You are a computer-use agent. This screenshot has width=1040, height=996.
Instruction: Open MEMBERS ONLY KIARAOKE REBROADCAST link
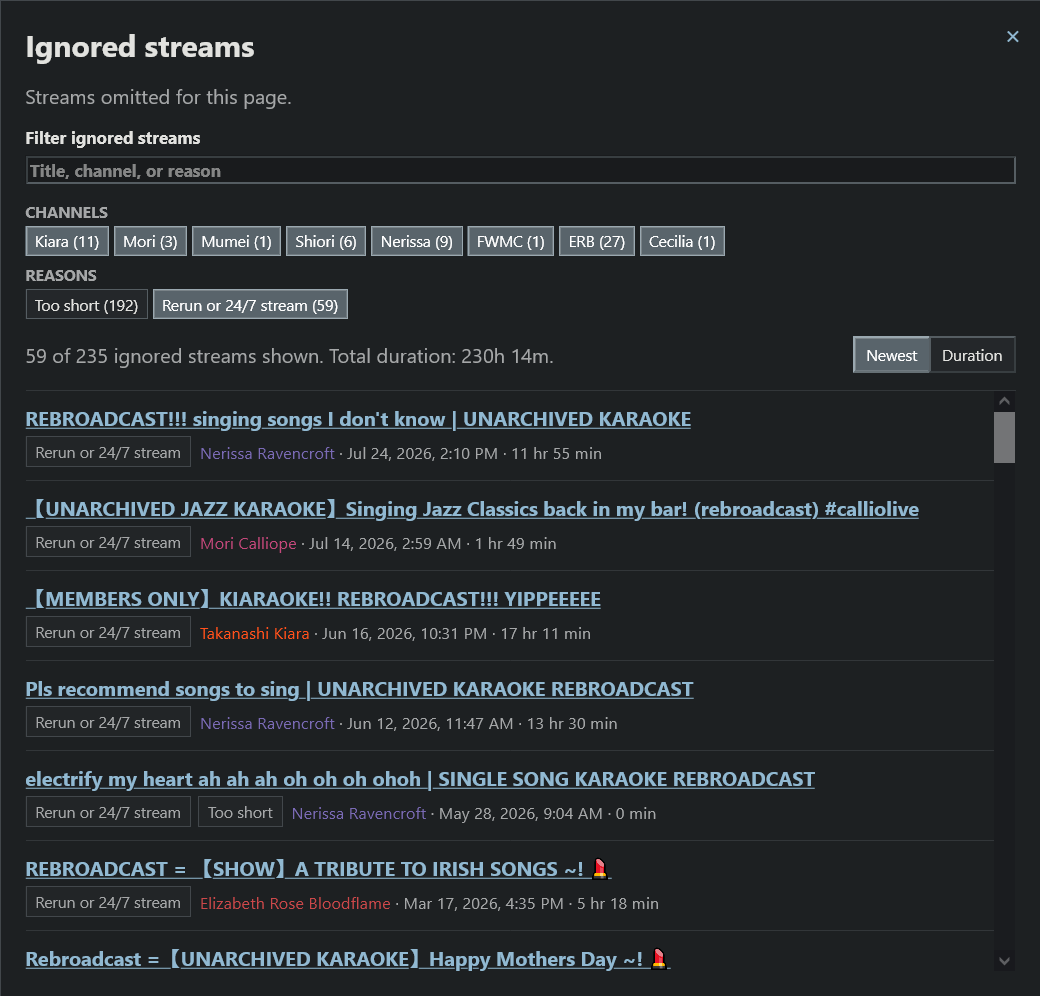(x=313, y=599)
